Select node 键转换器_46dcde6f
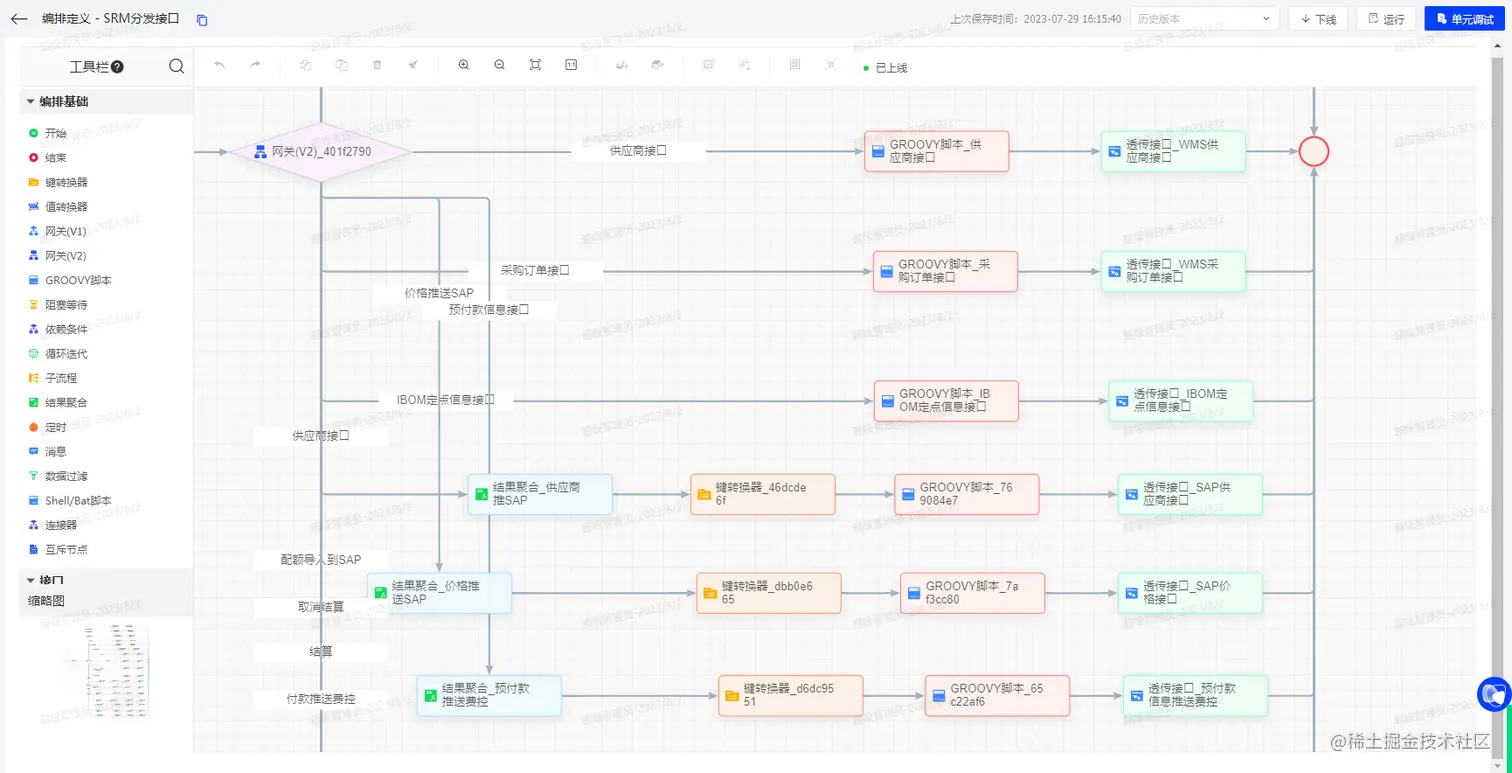1512x773 pixels. pos(763,494)
